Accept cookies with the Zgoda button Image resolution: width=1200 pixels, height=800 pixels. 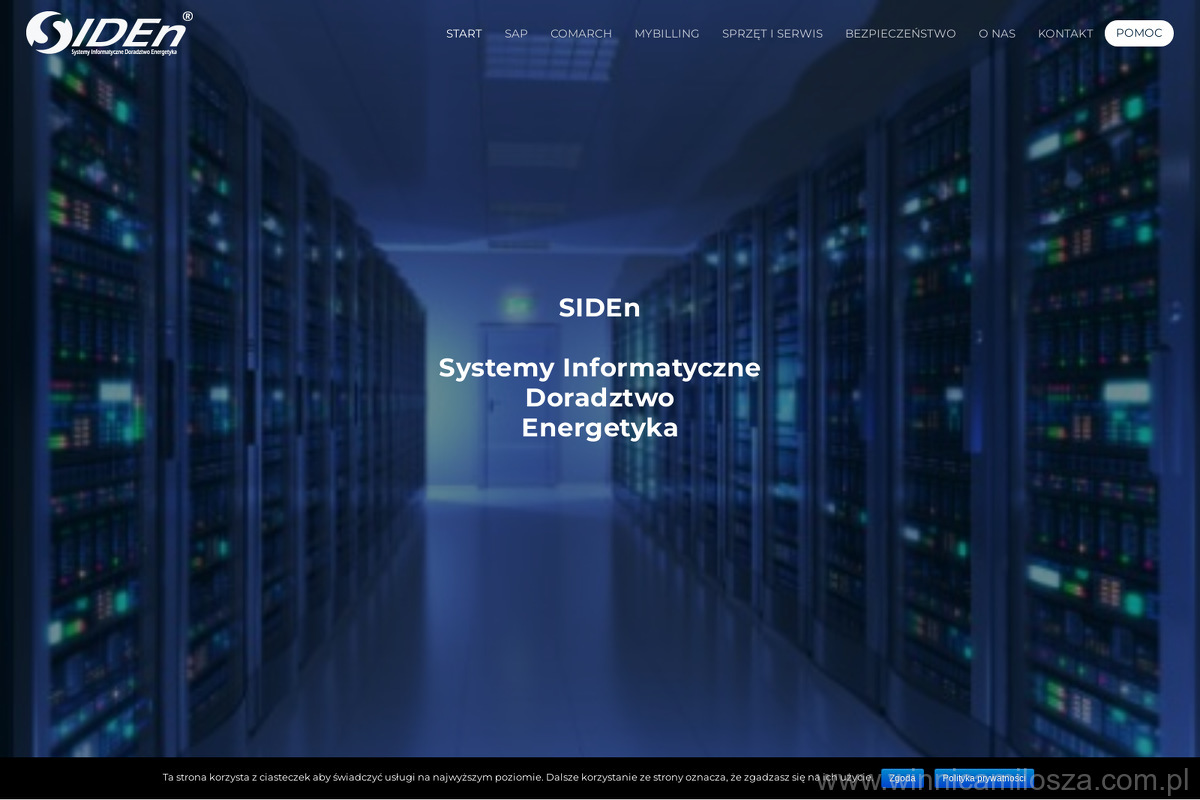(x=902, y=778)
